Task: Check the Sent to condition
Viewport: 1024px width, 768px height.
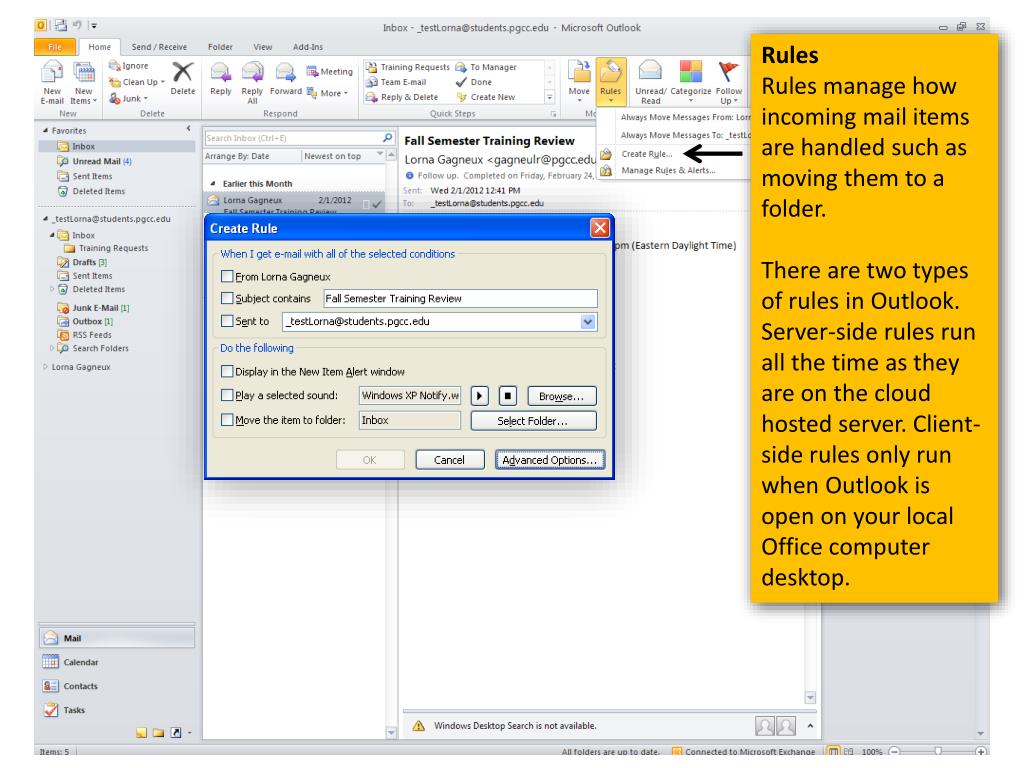Action: [x=227, y=321]
